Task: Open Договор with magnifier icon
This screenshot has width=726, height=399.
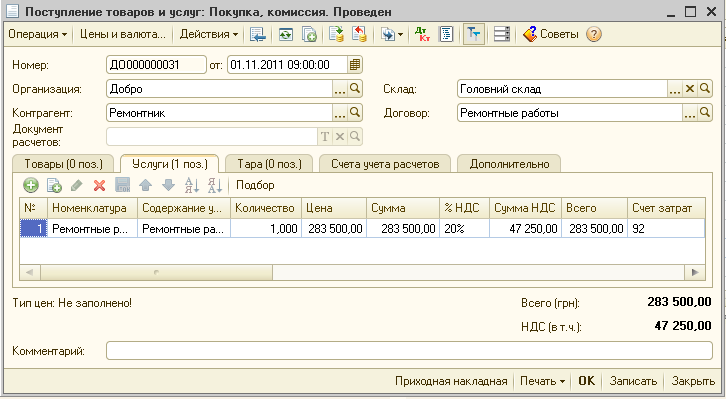Action: (705, 113)
